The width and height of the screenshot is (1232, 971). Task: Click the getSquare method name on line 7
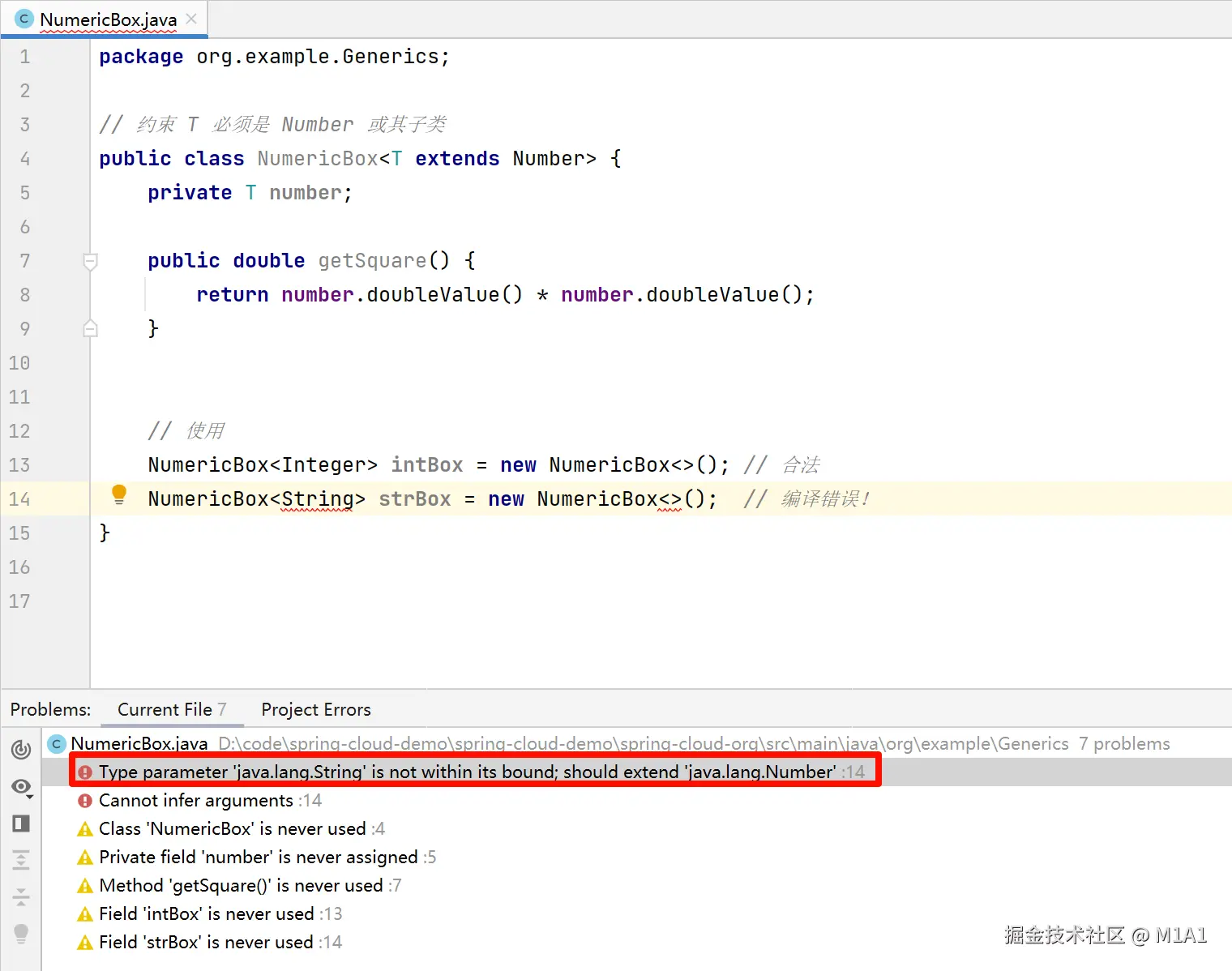pyautogui.click(x=372, y=261)
